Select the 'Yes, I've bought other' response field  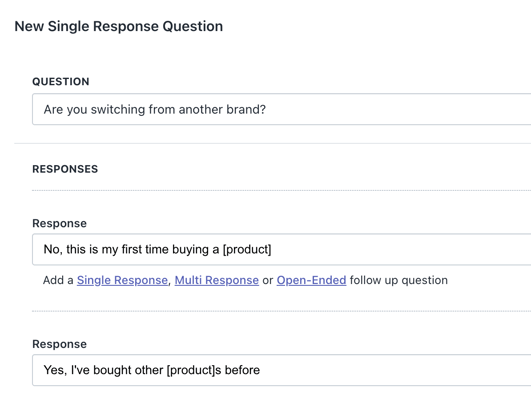click(x=281, y=370)
